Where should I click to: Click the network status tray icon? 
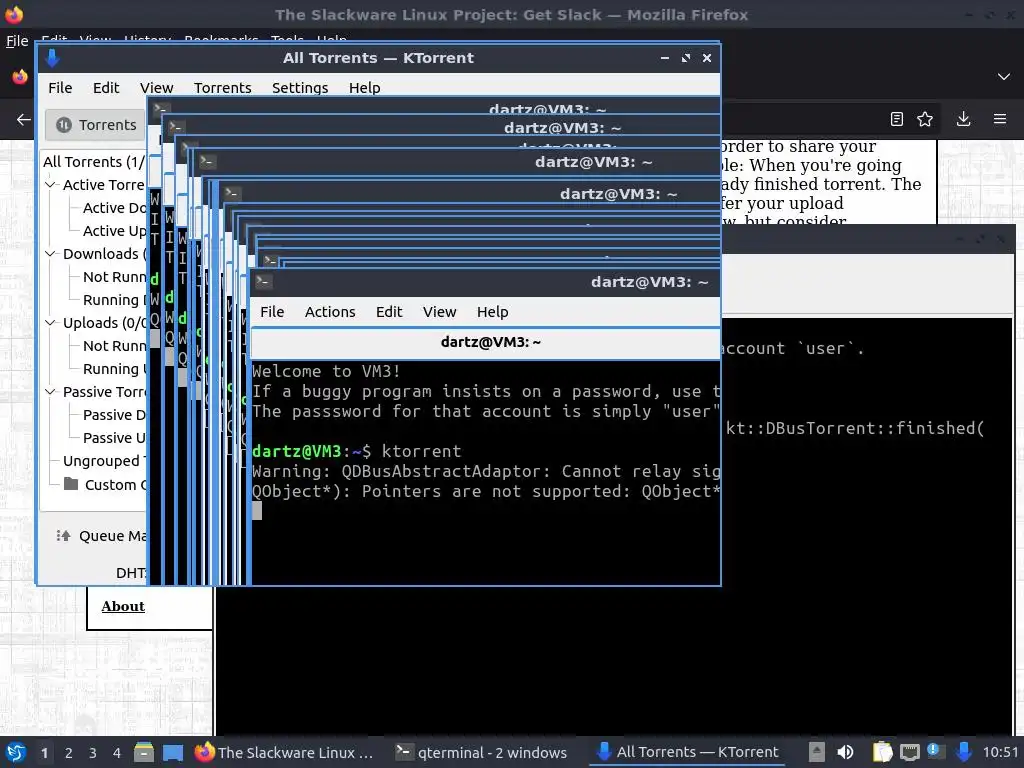click(x=910, y=752)
